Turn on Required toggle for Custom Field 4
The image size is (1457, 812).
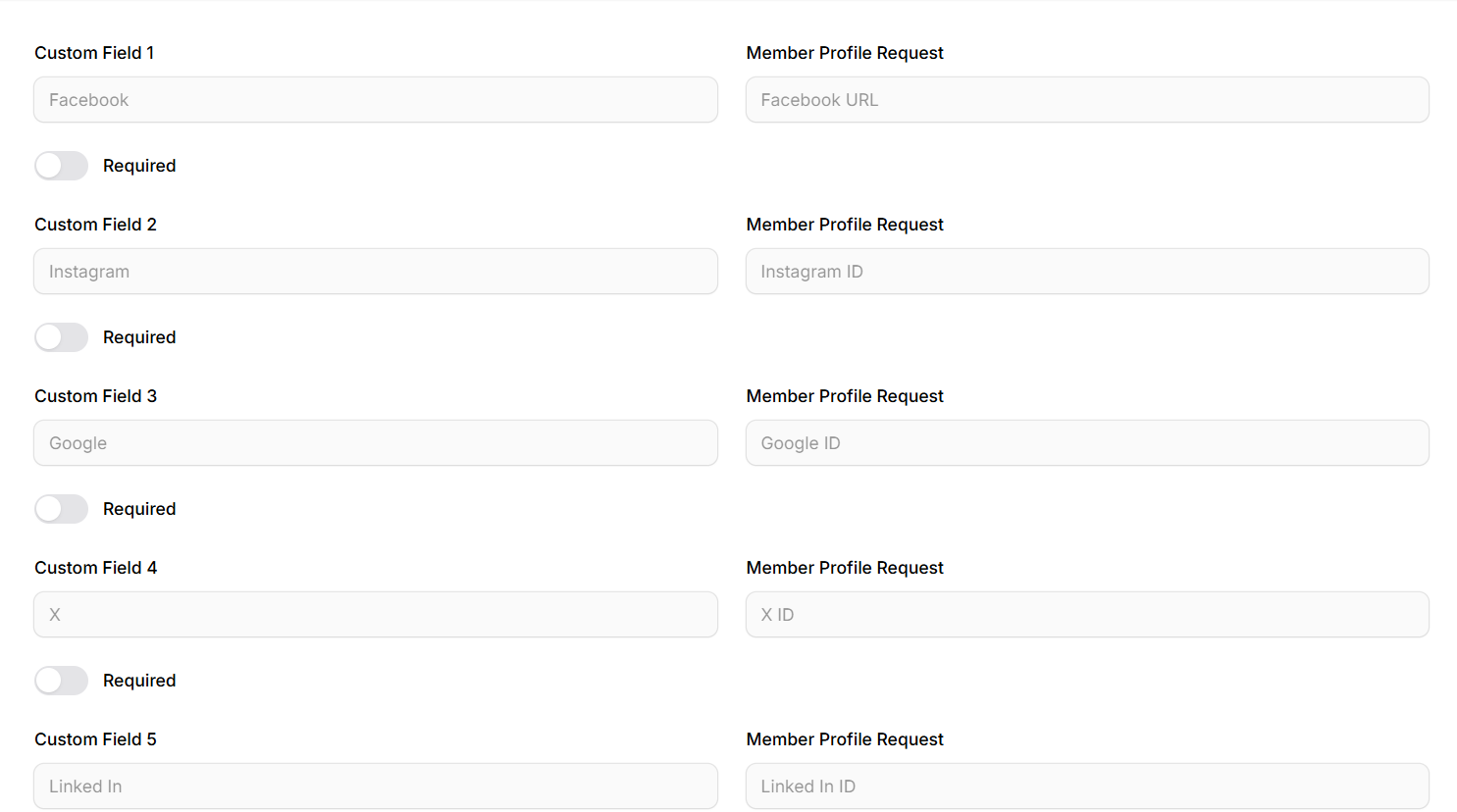pos(61,681)
